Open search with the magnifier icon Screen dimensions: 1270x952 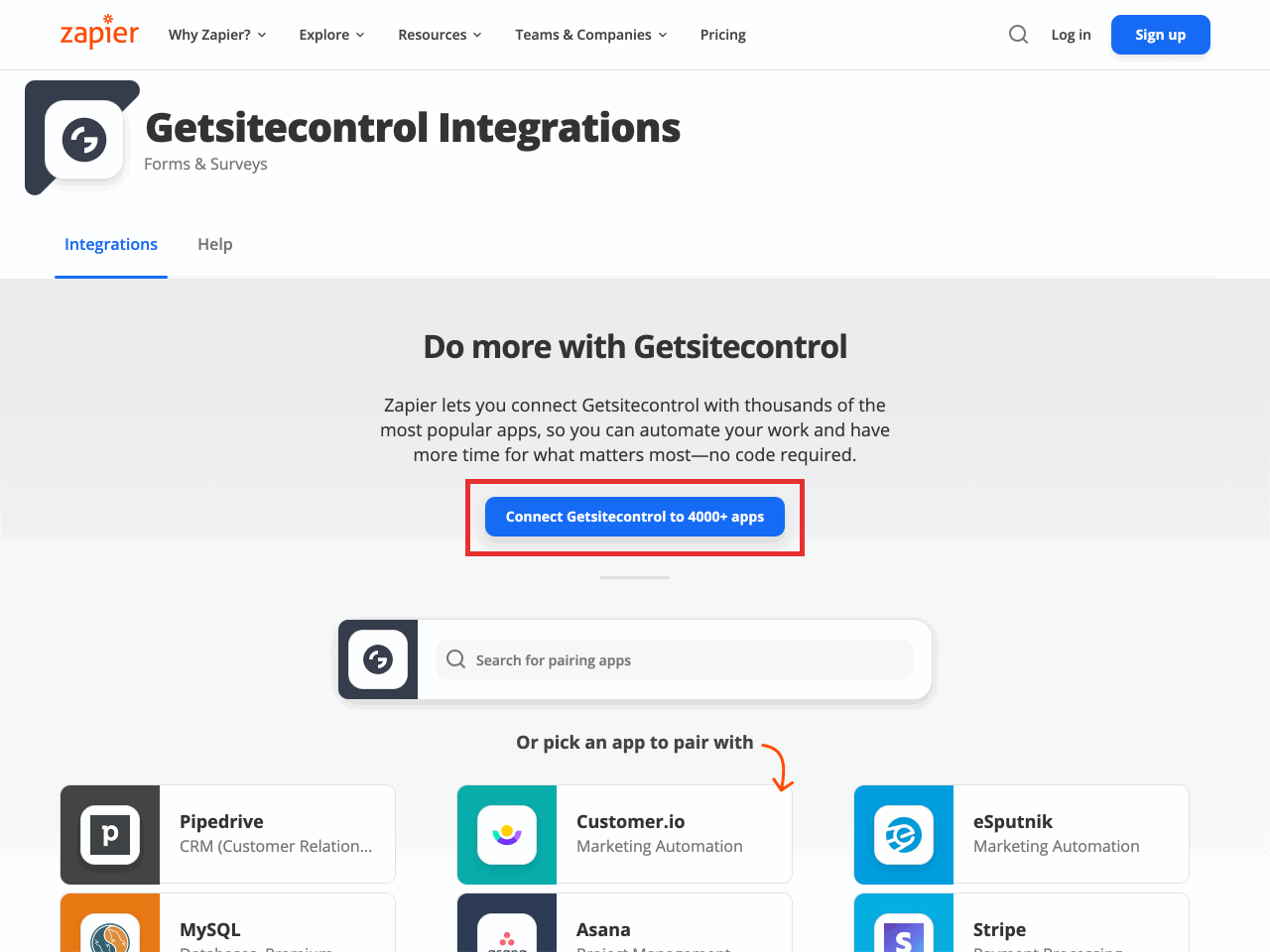click(1018, 35)
